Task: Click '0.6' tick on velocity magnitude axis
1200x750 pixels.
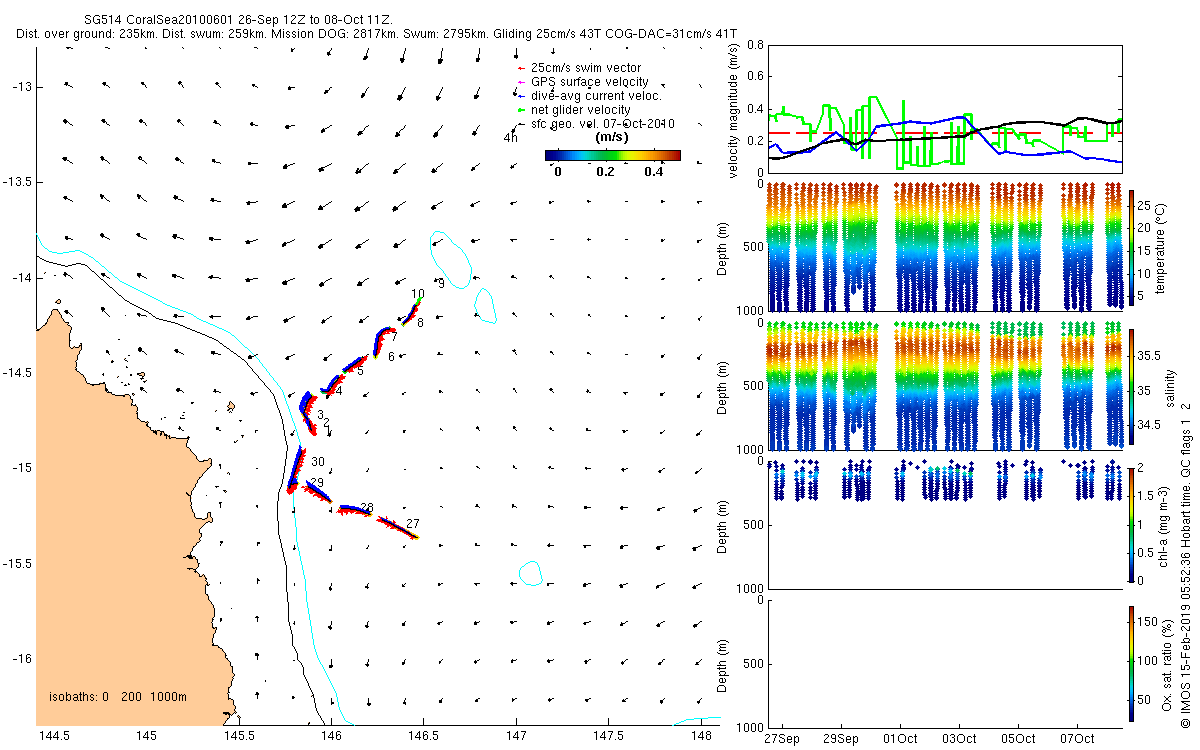Action: pos(755,77)
